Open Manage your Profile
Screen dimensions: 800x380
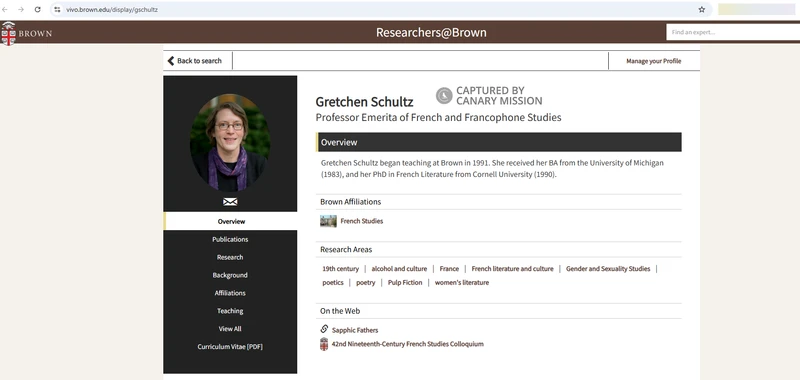tap(654, 61)
